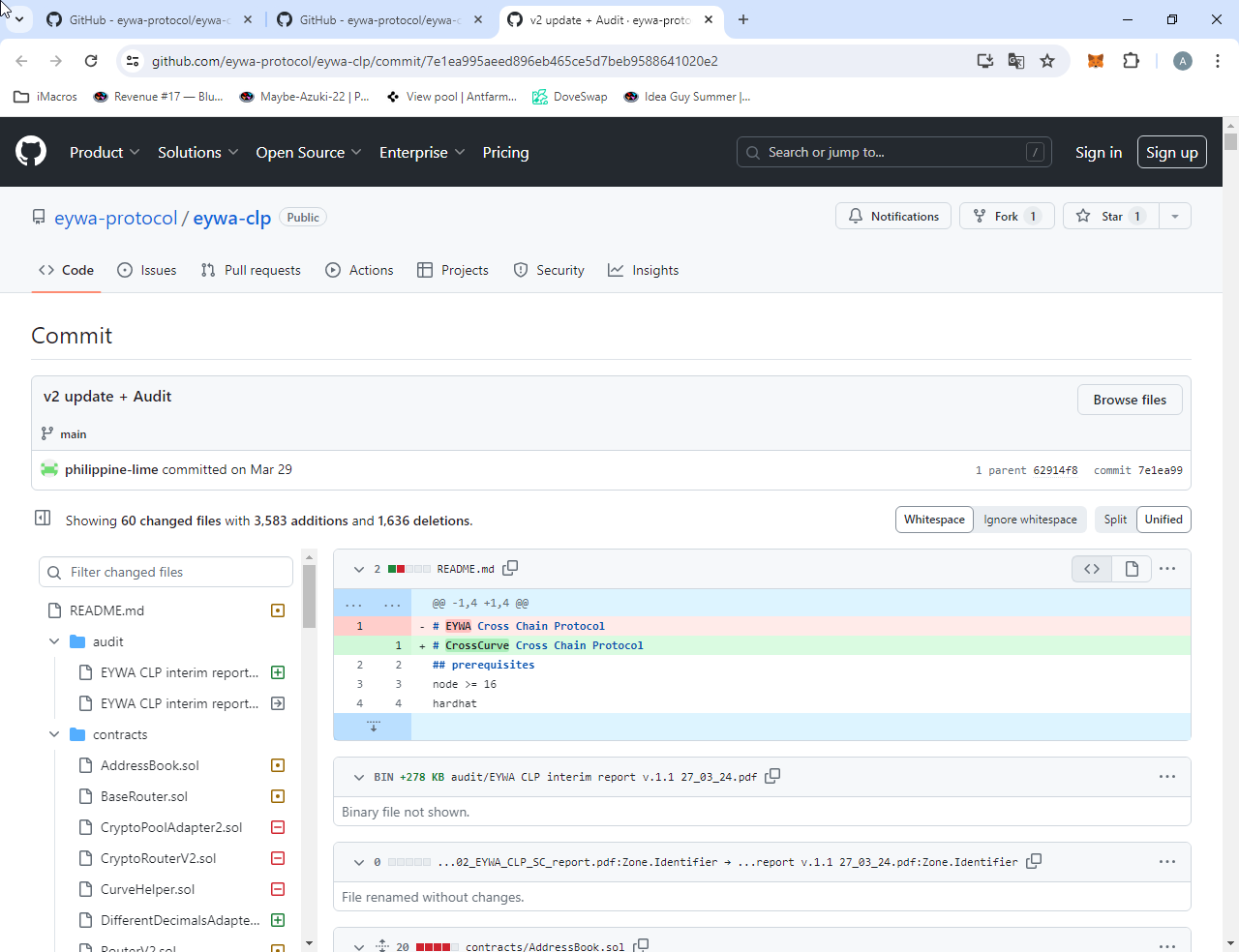Open Chrome three-dot menu
Image resolution: width=1239 pixels, height=952 pixels.
click(x=1218, y=61)
